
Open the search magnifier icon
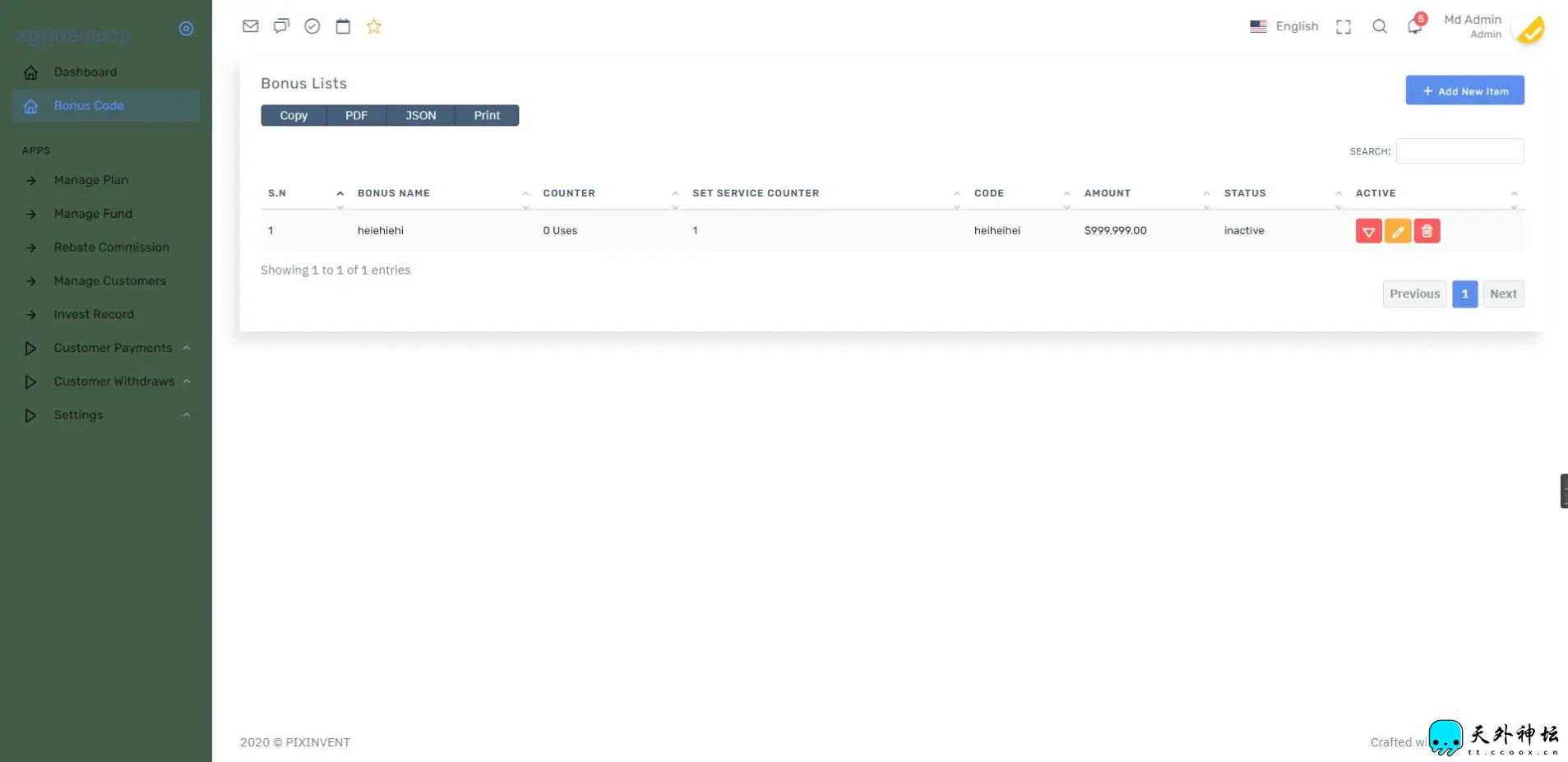pos(1380,26)
